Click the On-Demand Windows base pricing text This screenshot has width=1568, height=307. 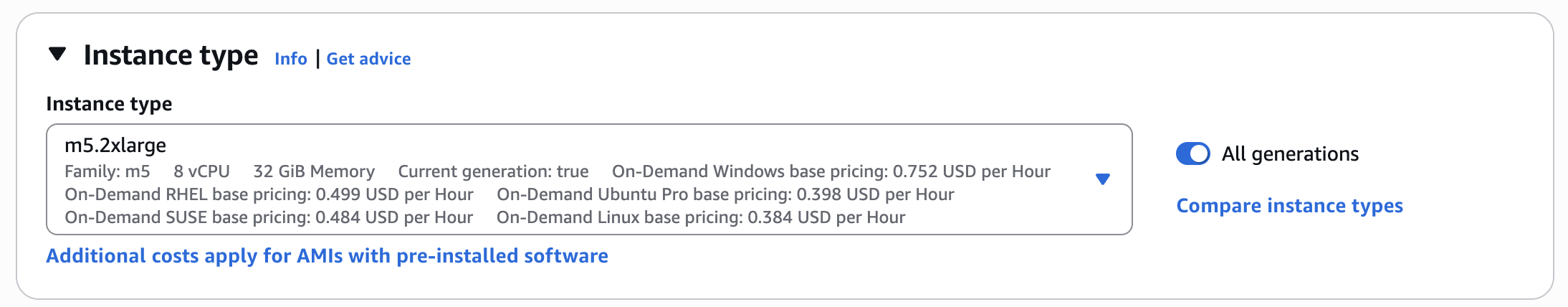831,171
